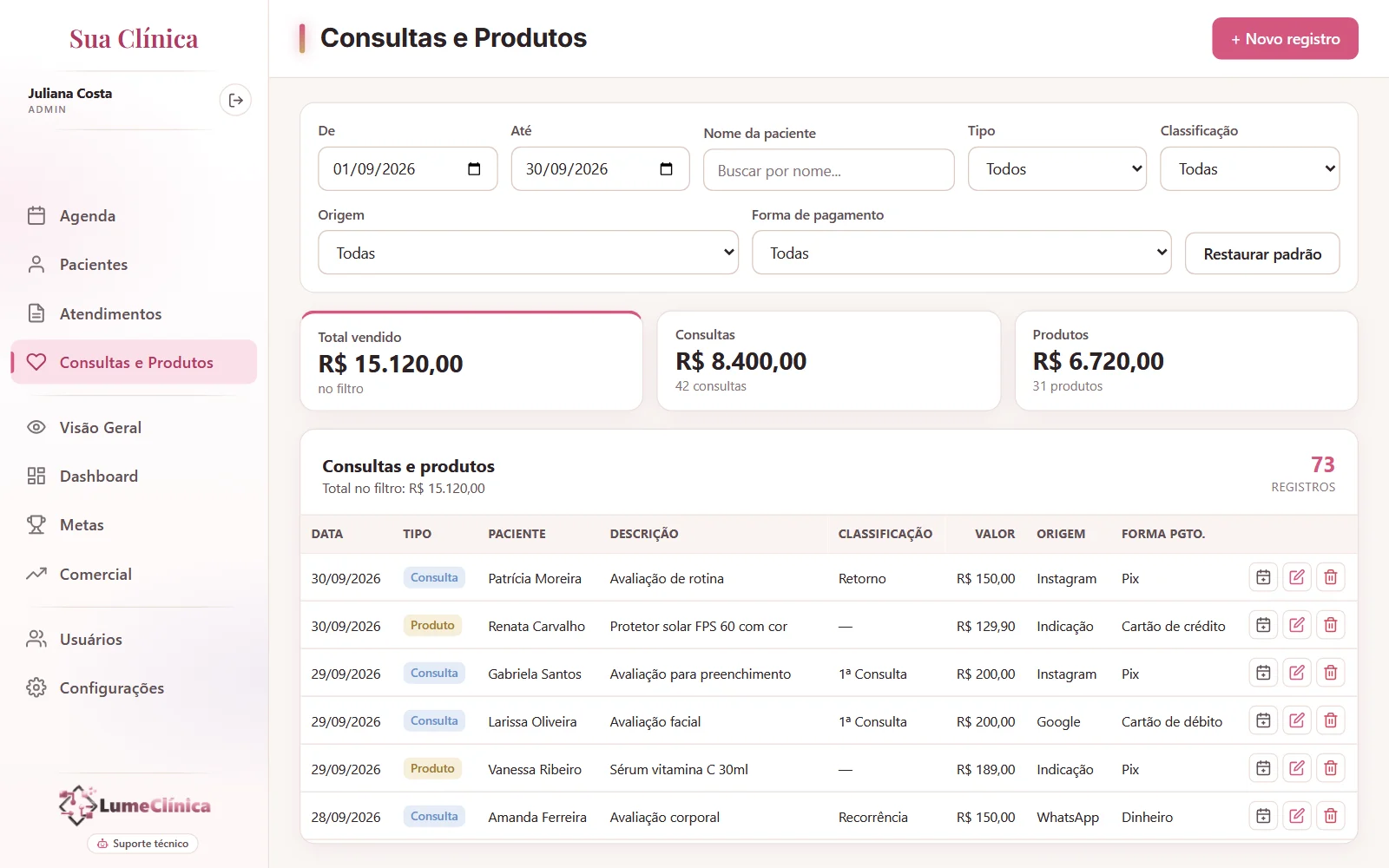Click the LumeClínica logo in sidebar
Screen dimensions: 1389x868
(135, 805)
